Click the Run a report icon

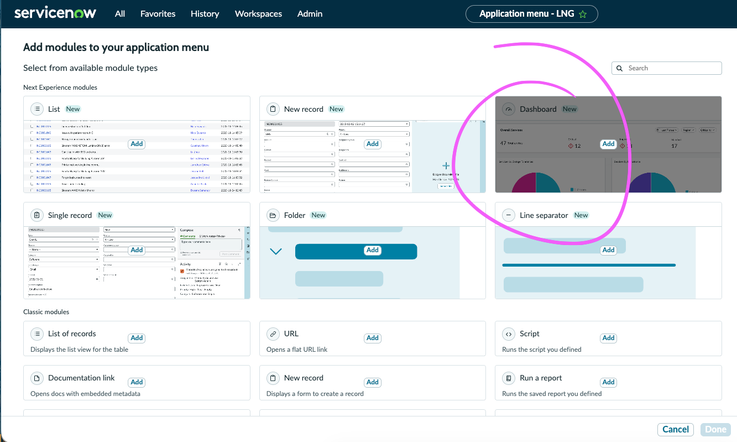509,378
